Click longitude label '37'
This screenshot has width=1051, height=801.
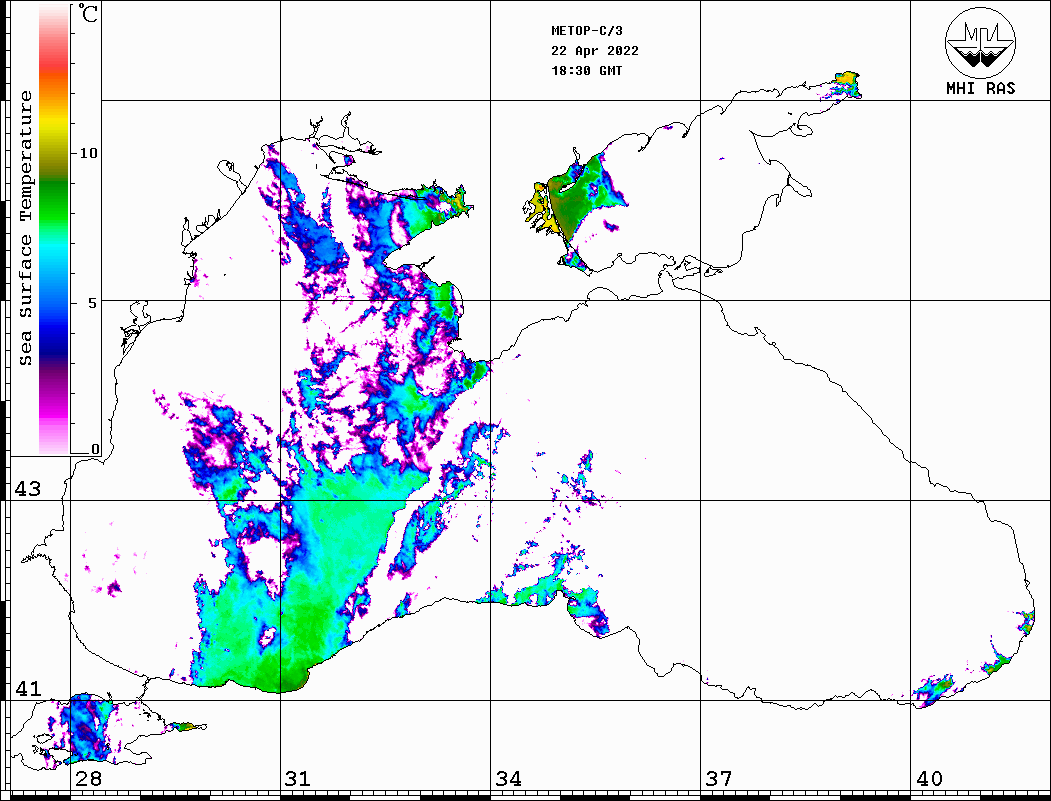(x=719, y=779)
